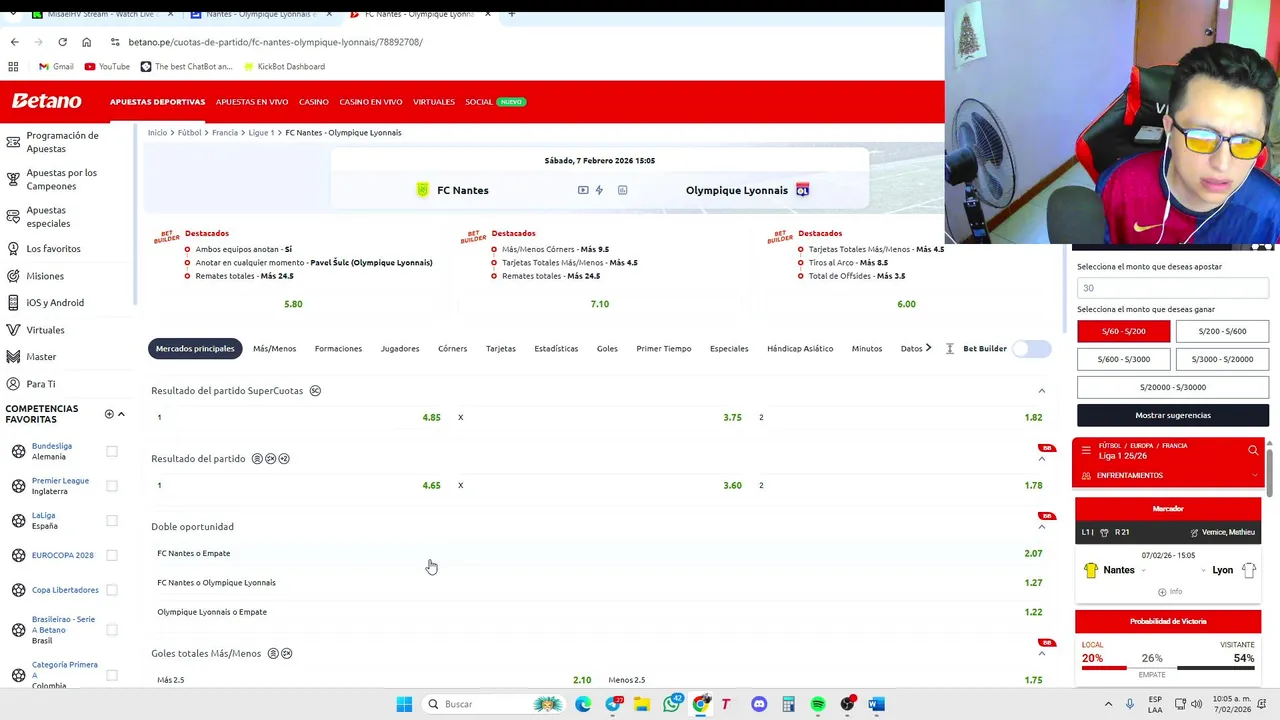Image resolution: width=1280 pixels, height=720 pixels.
Task: Click the bet amount input field
Action: (1173, 288)
